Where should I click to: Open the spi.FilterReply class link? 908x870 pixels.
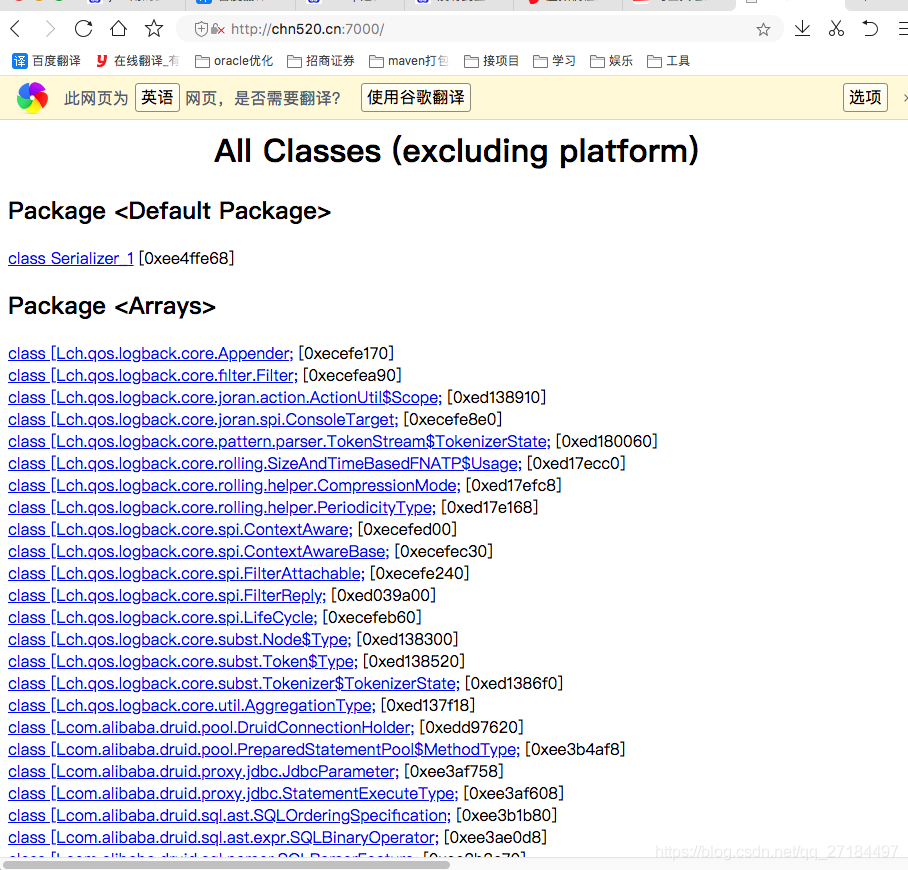tap(167, 595)
